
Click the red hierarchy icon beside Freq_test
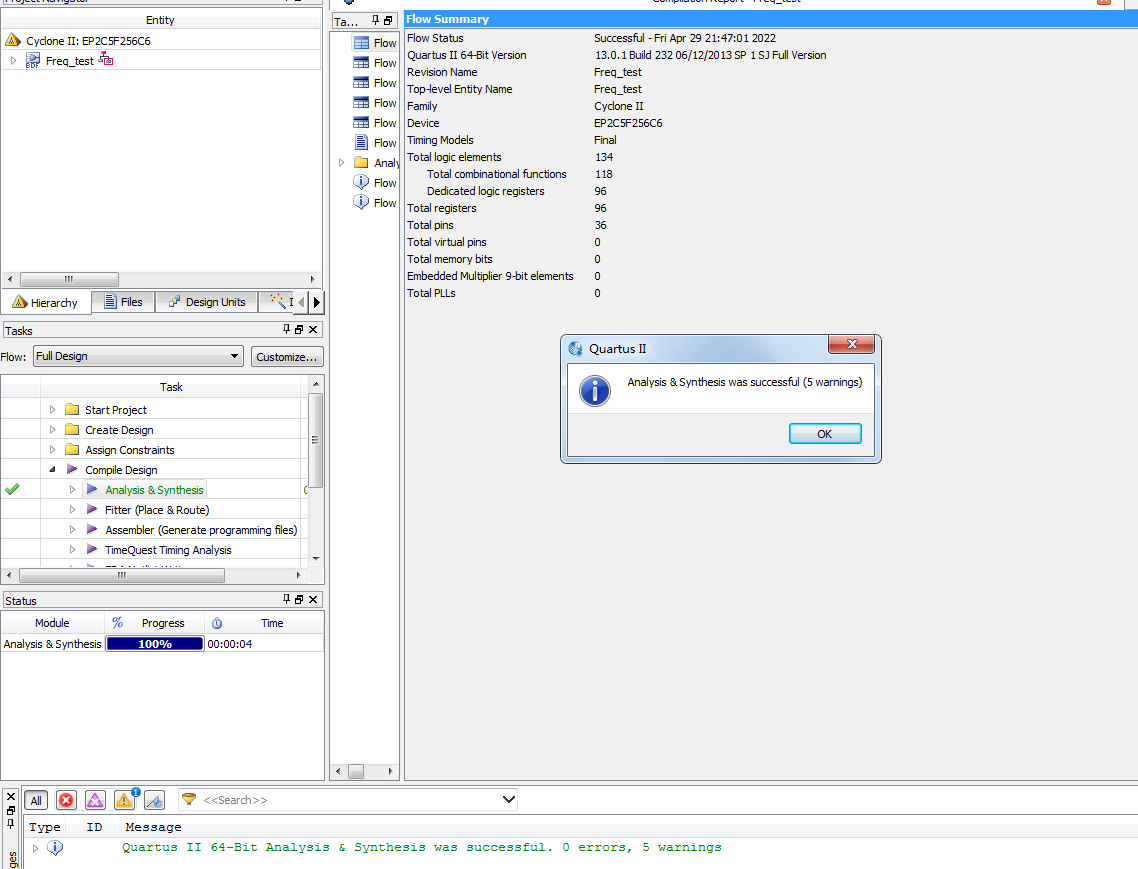point(106,59)
